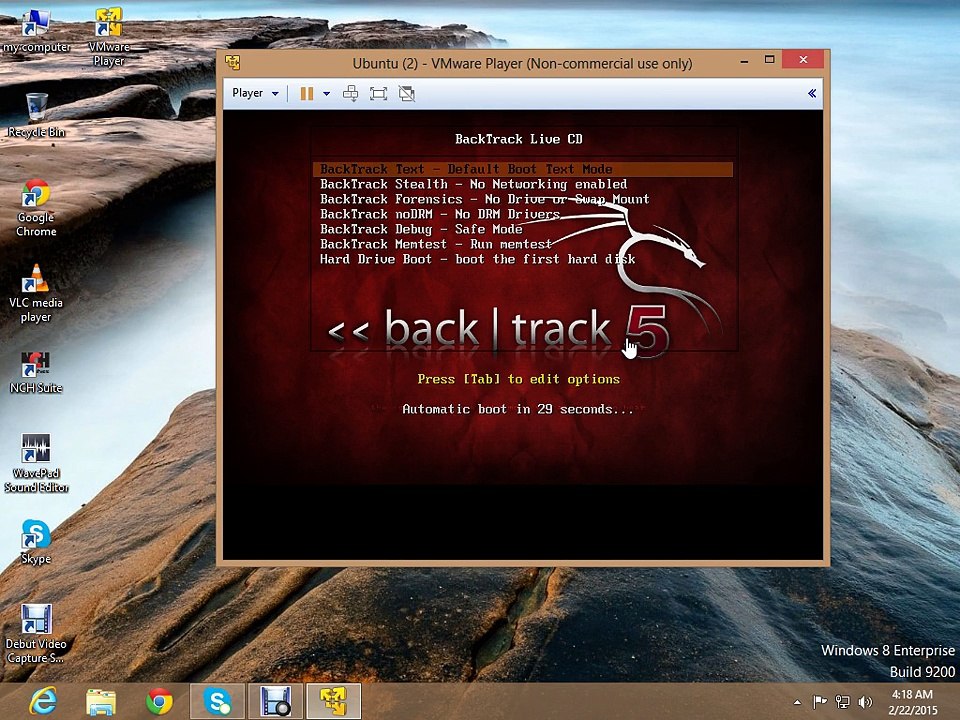Enter full screen mode in VMware toolbar

[x=378, y=94]
